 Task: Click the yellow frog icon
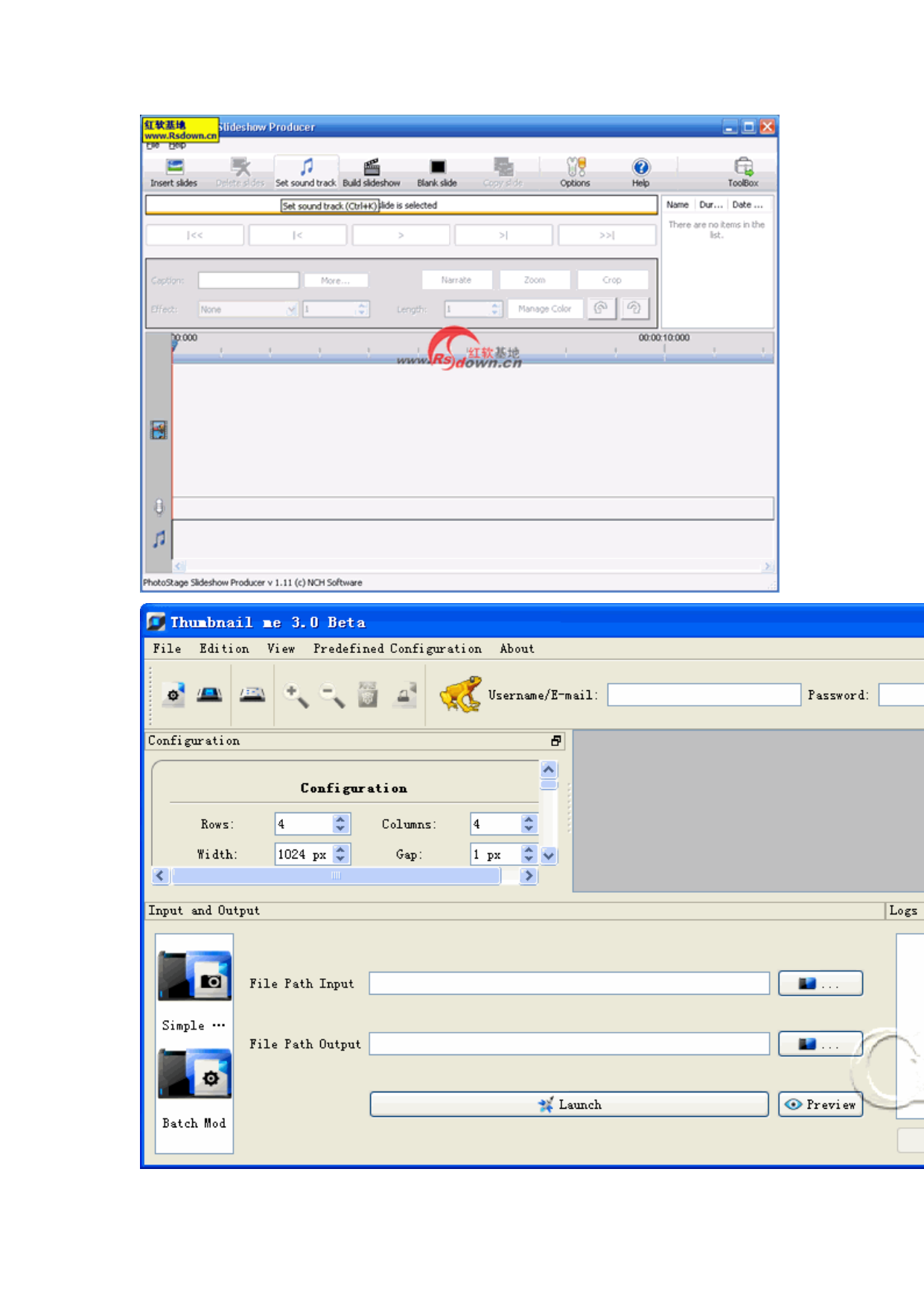(x=461, y=695)
